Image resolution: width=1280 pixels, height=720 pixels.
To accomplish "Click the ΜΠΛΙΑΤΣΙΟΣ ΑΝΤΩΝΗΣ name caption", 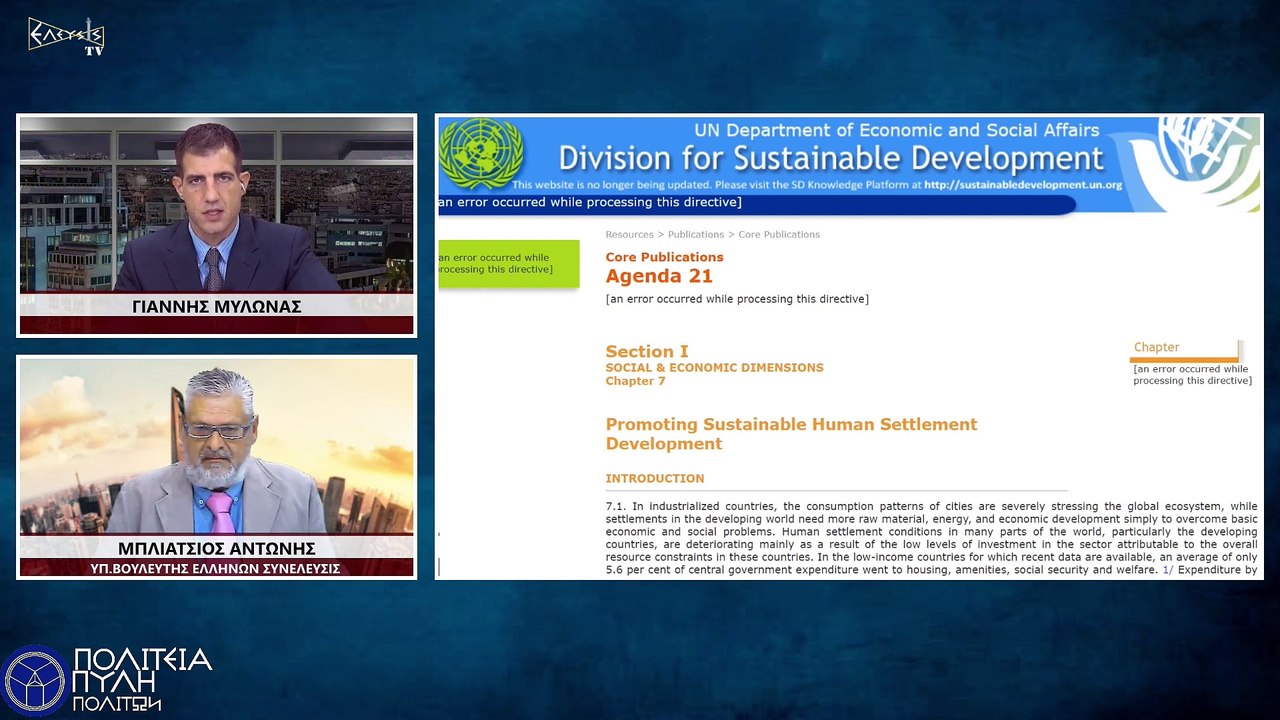I will pyautogui.click(x=216, y=548).
